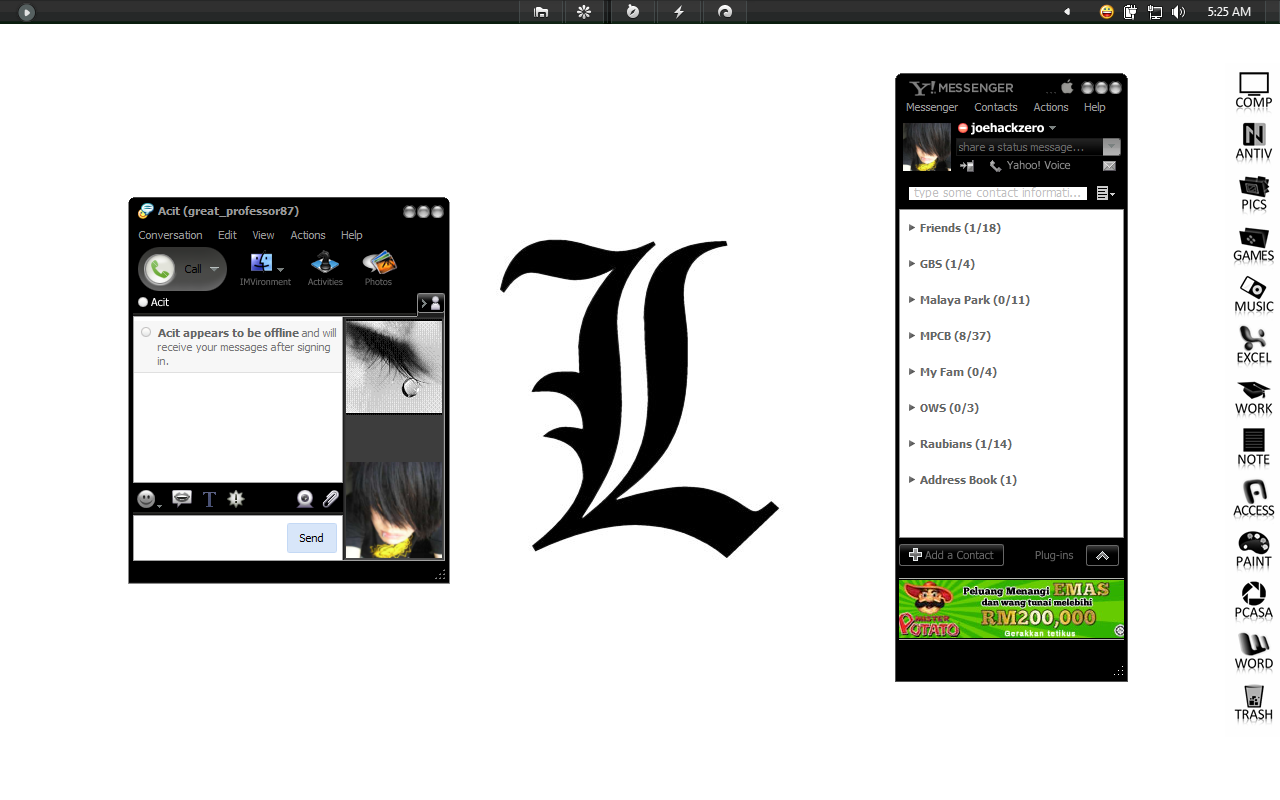The width and height of the screenshot is (1280, 800).
Task: Open the View menu in chat window
Action: pyautogui.click(x=263, y=235)
